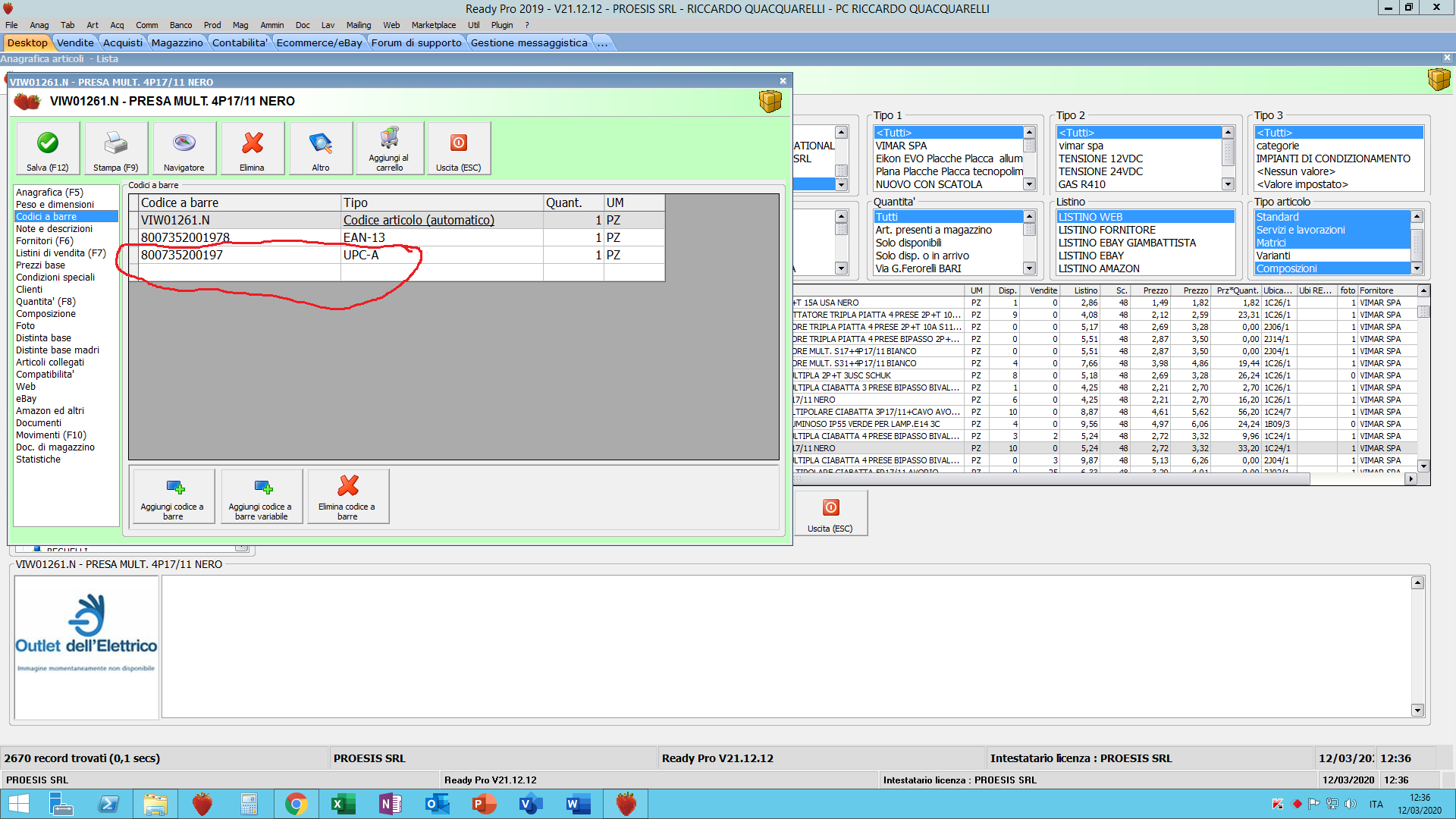Viewport: 1456px width, 819px height.
Task: Open Chrome from the taskbar
Action: pyautogui.click(x=297, y=804)
